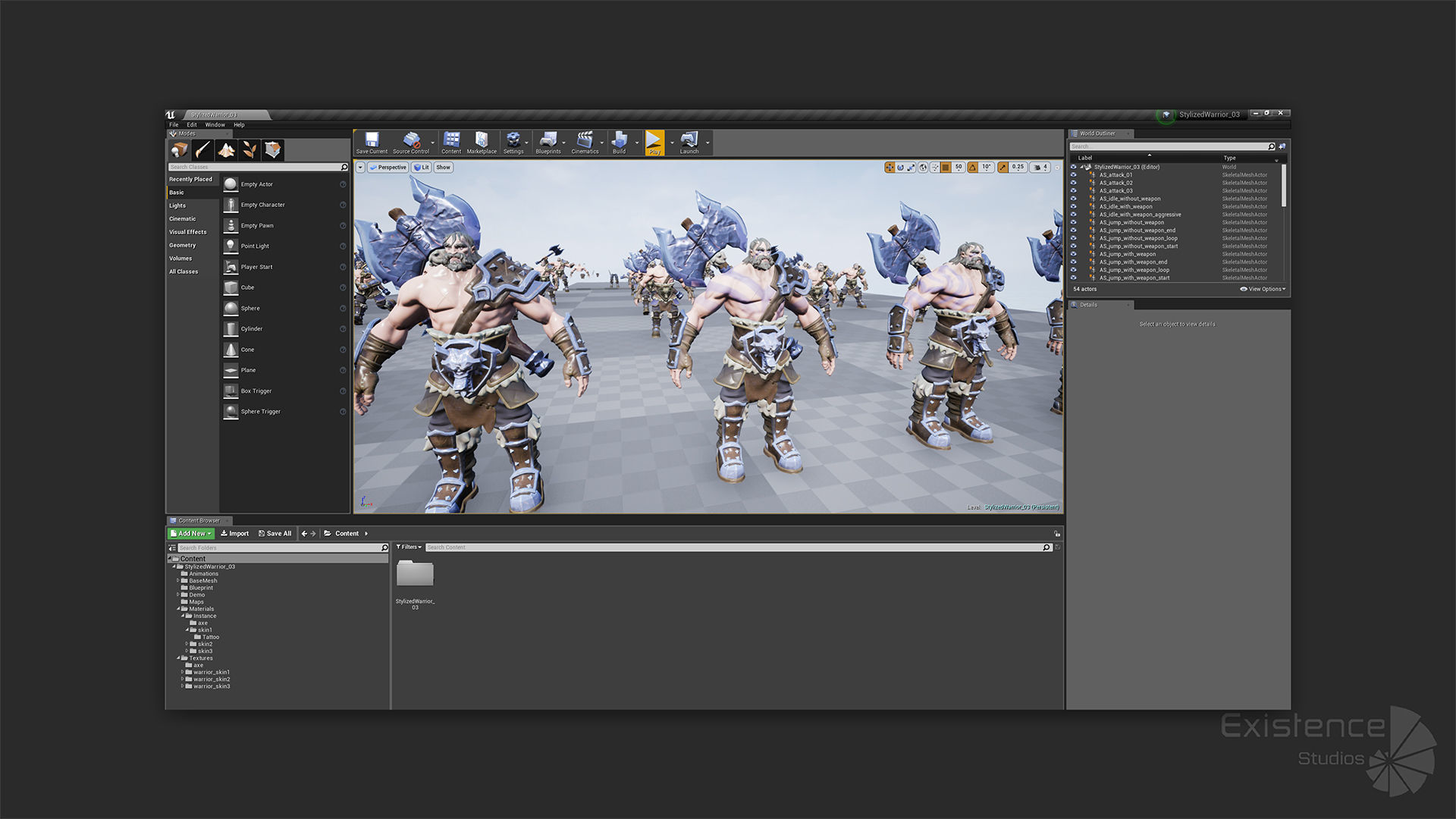Select Lights category in Modes panel
Image resolution: width=1456 pixels, height=819 pixels.
(193, 206)
